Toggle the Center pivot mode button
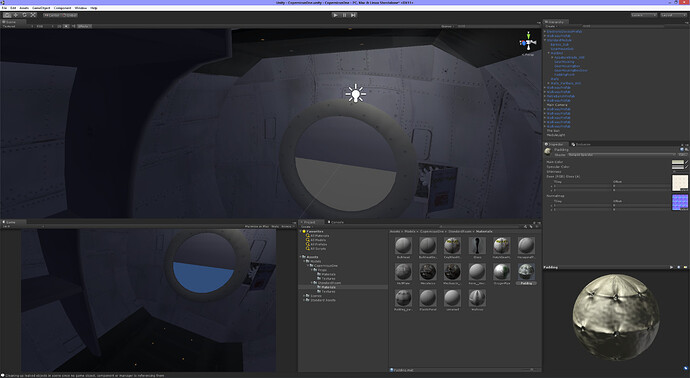This screenshot has width=690, height=378. [52, 15]
